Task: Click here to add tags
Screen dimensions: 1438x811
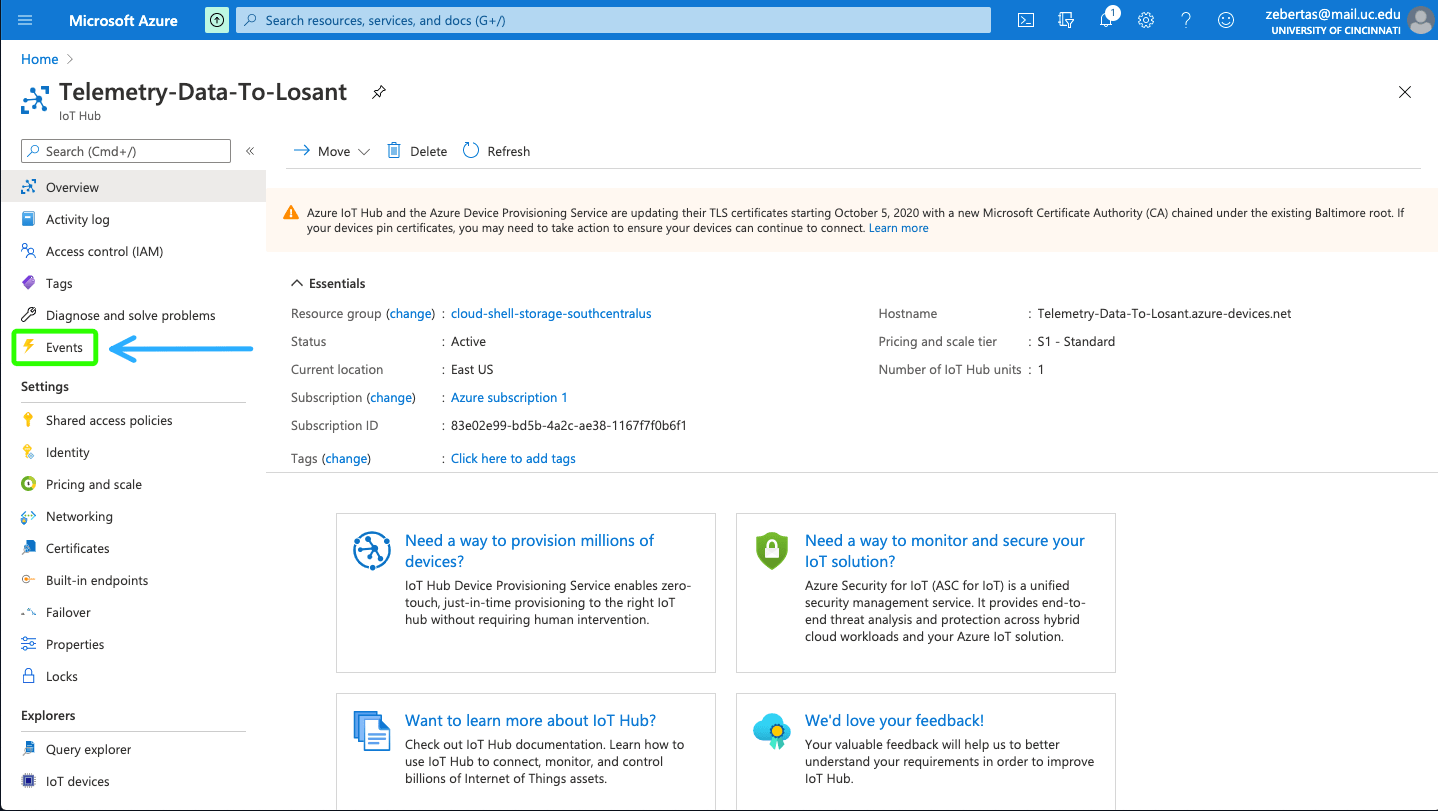Action: click(x=513, y=458)
